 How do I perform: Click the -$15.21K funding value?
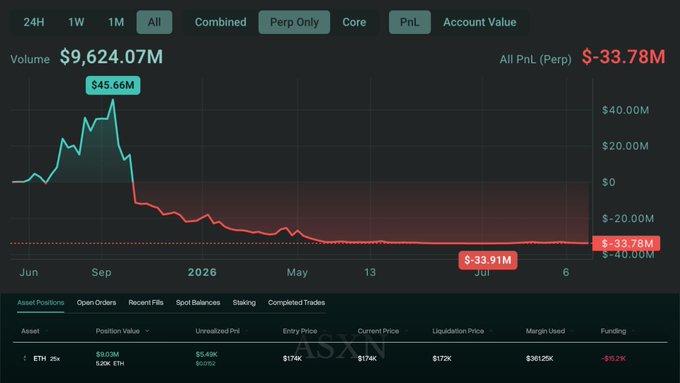pyautogui.click(x=613, y=358)
